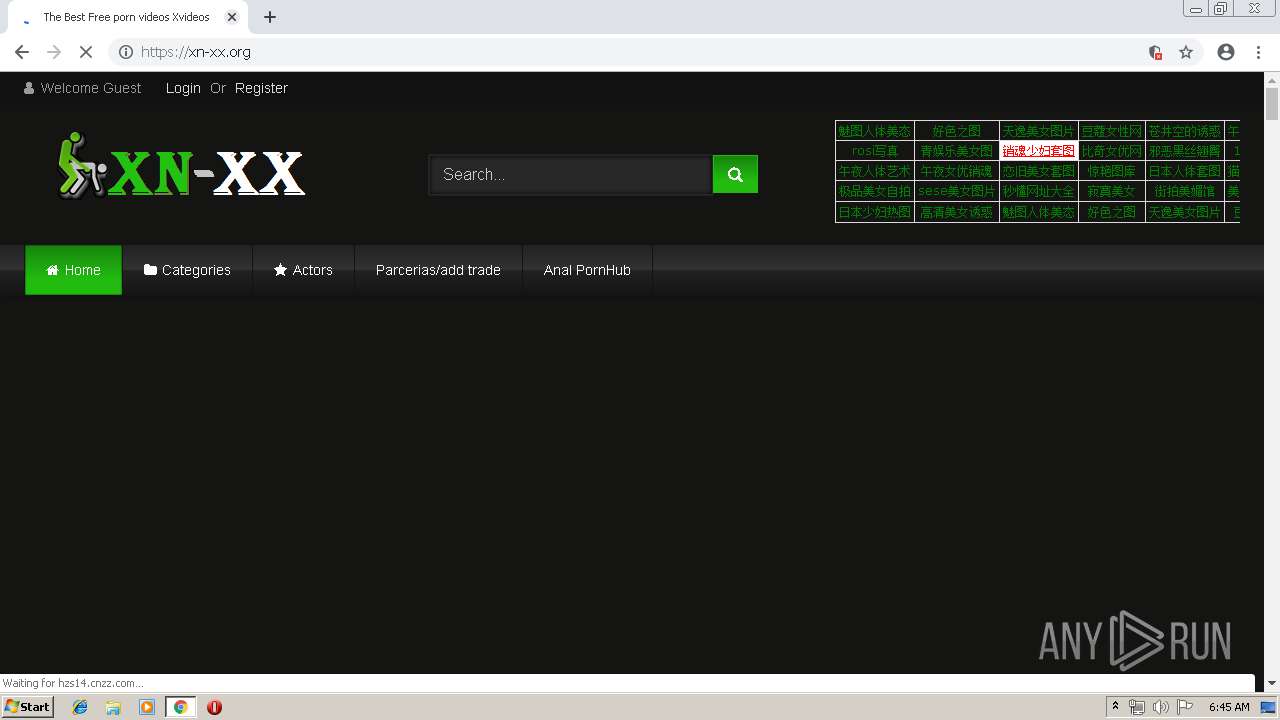Click the green search magnifier button
Image resolution: width=1280 pixels, height=720 pixels.
[x=735, y=174]
